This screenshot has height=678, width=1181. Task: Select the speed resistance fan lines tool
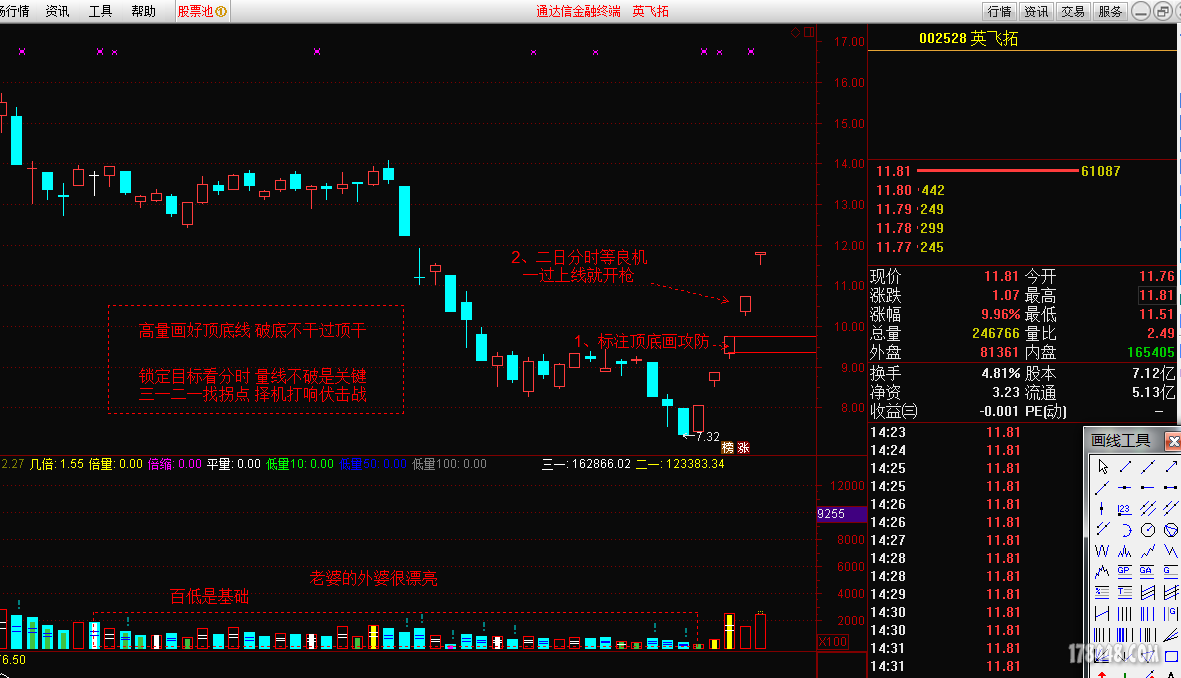click(x=1171, y=635)
